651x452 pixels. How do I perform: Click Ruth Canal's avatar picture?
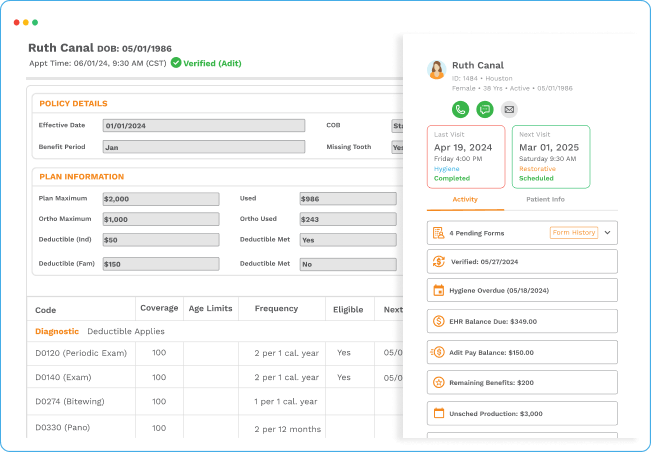click(437, 69)
